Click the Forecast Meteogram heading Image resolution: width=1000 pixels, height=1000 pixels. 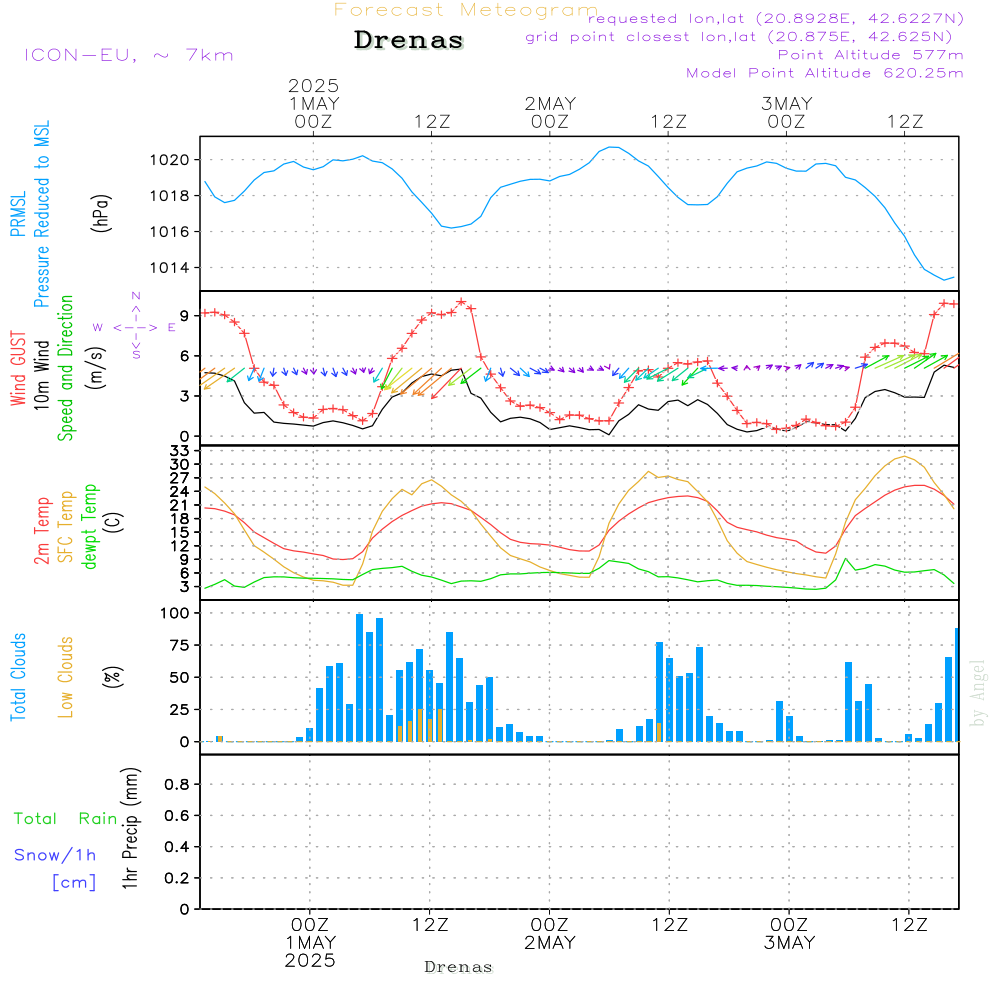click(466, 10)
